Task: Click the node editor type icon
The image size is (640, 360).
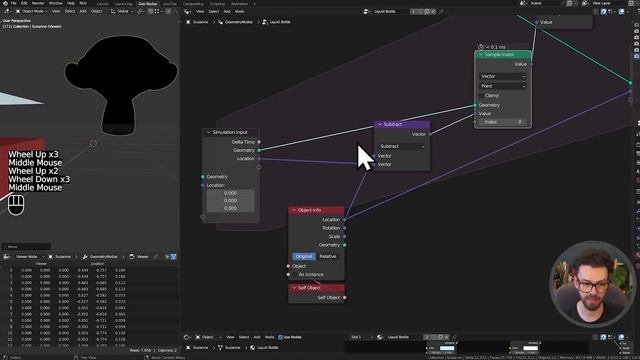Action: tap(187, 11)
